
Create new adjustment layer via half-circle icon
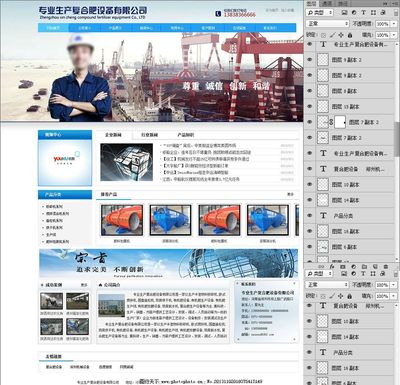353,267
